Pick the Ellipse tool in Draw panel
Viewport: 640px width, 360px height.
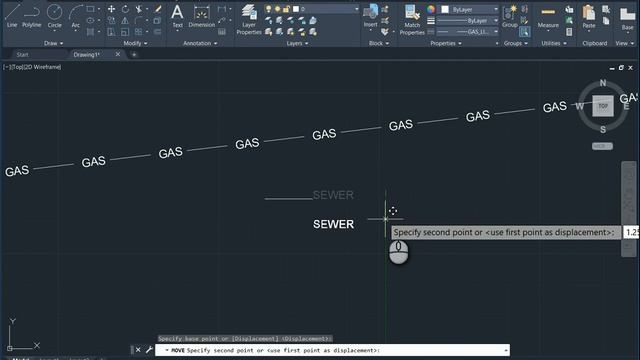pos(90,20)
